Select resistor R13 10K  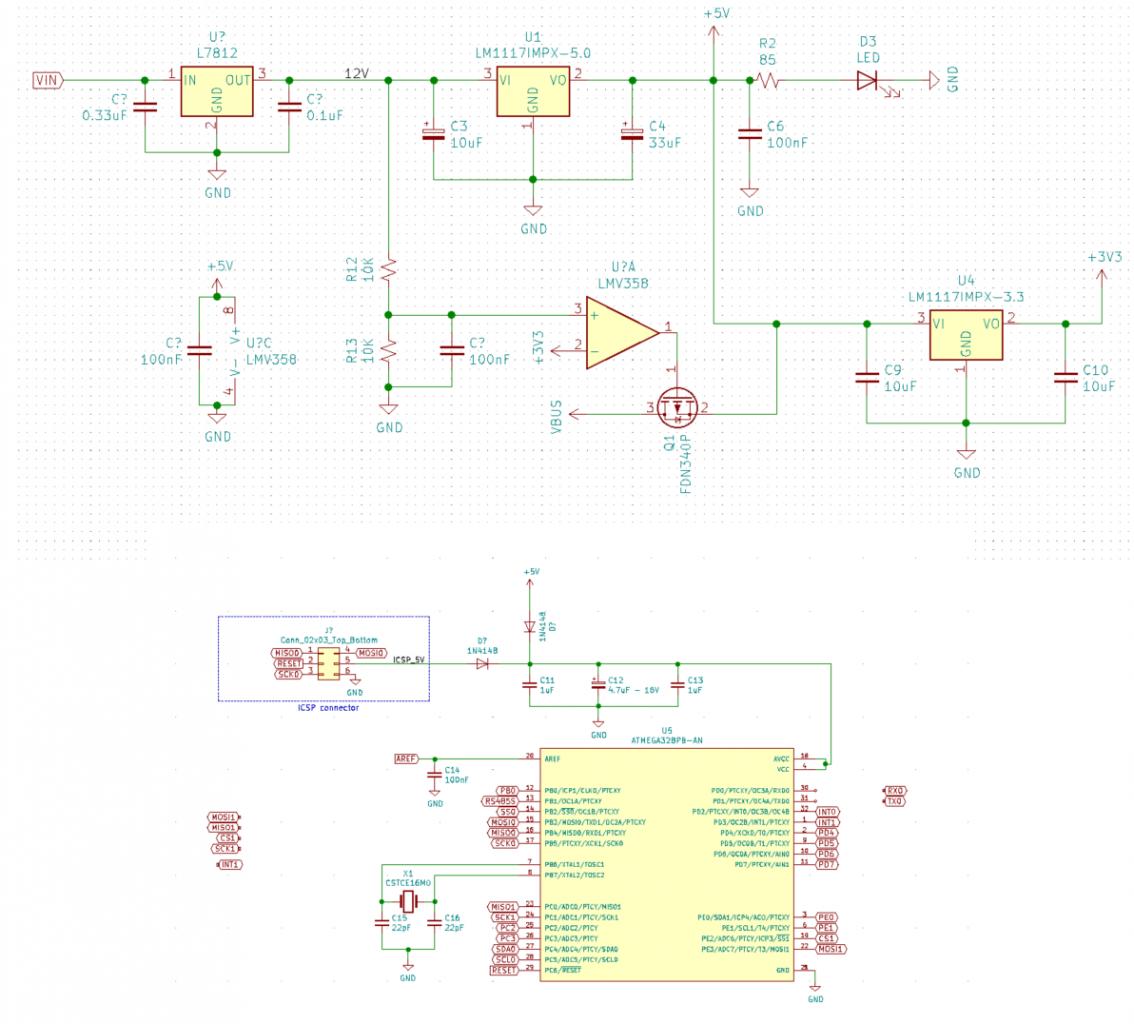(x=388, y=351)
